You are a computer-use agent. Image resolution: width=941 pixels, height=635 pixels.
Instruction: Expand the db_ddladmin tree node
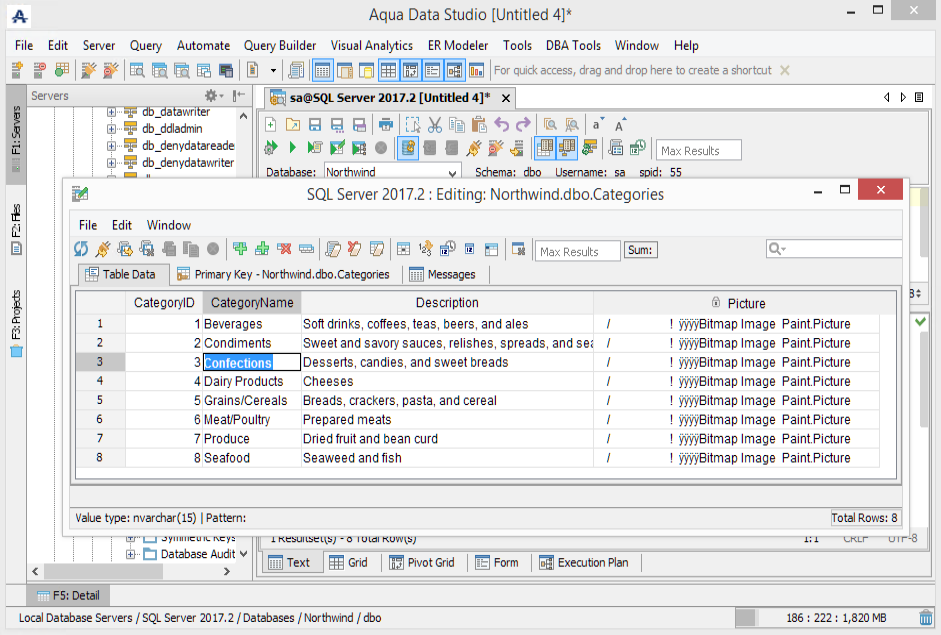pyautogui.click(x=112, y=128)
